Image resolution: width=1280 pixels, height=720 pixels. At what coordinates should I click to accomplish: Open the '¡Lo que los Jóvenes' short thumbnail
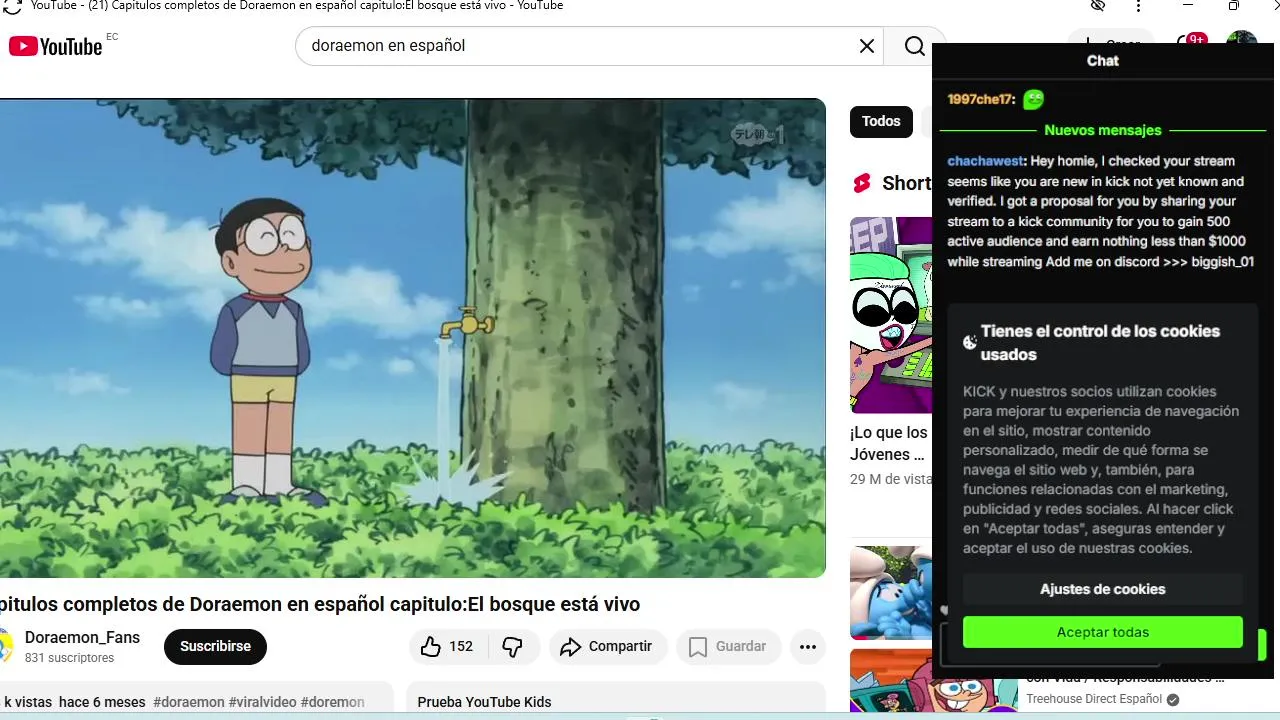tap(891, 315)
